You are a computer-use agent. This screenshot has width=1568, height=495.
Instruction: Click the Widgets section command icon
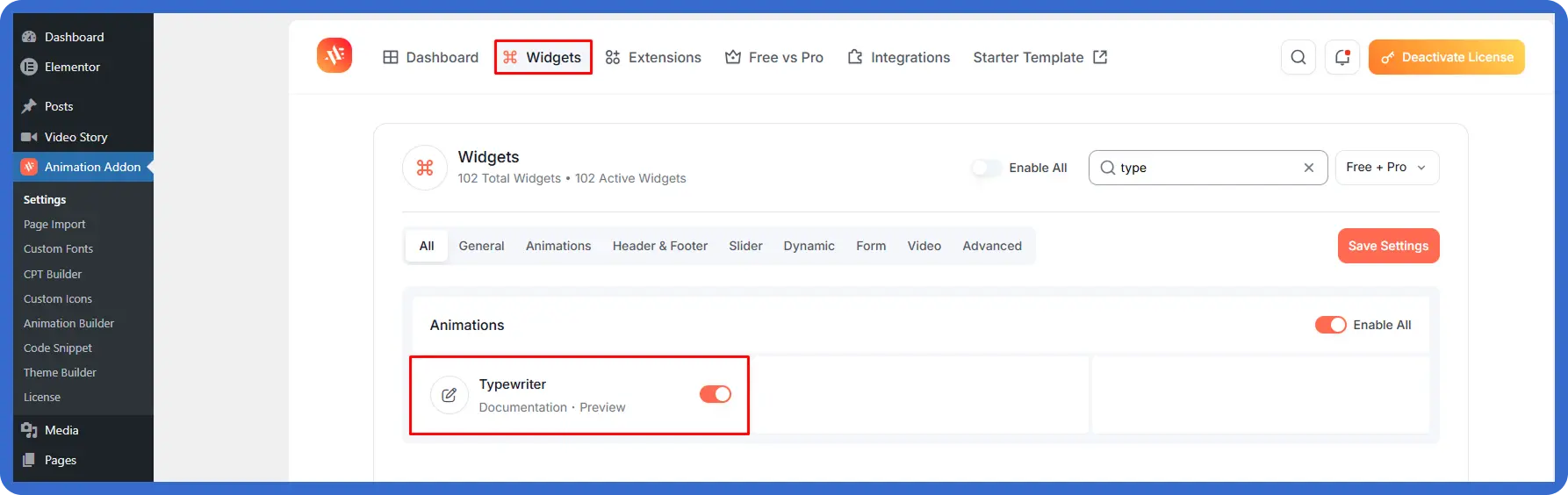(425, 168)
